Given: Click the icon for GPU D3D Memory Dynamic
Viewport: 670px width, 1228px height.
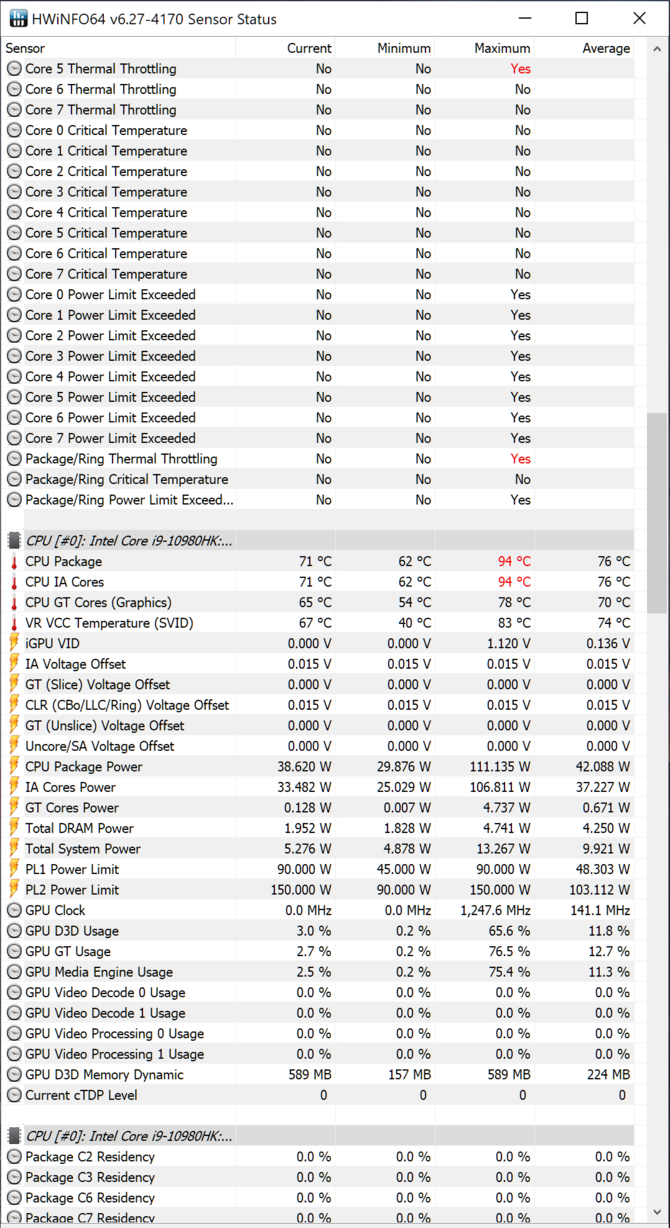Looking at the screenshot, I should pos(14,1074).
